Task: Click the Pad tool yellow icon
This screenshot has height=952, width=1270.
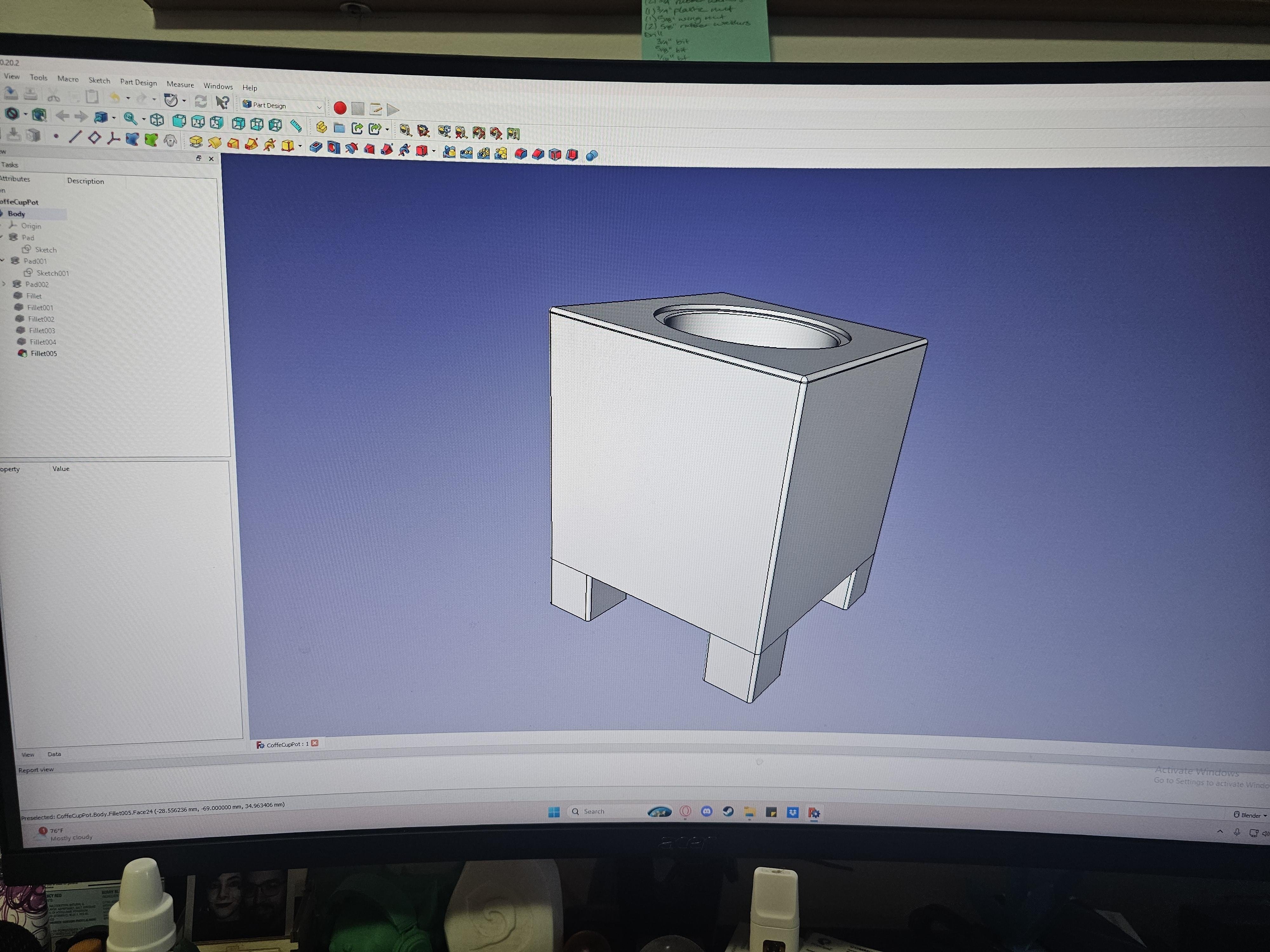Action: 196,141
